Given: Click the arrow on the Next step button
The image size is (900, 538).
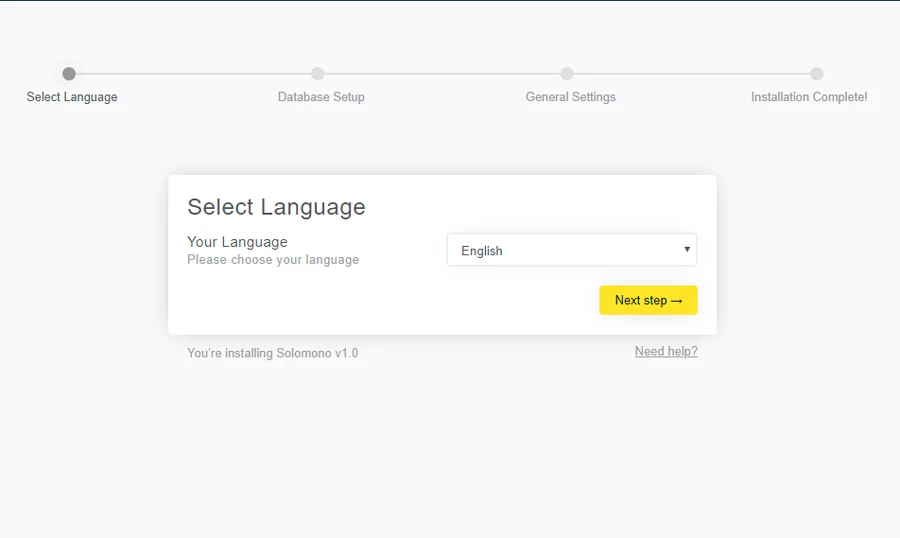Looking at the screenshot, I should tap(677, 301).
